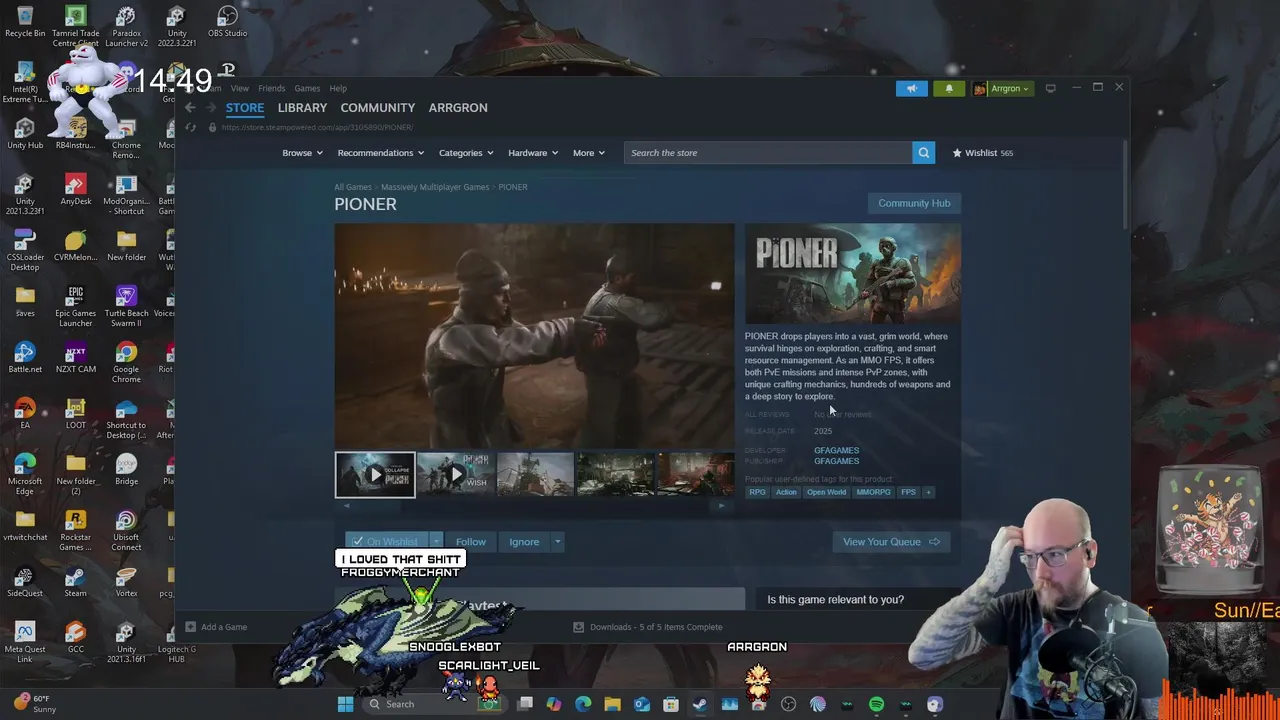
Task: Open OBS Studio desktop shortcut
Action: [x=227, y=22]
